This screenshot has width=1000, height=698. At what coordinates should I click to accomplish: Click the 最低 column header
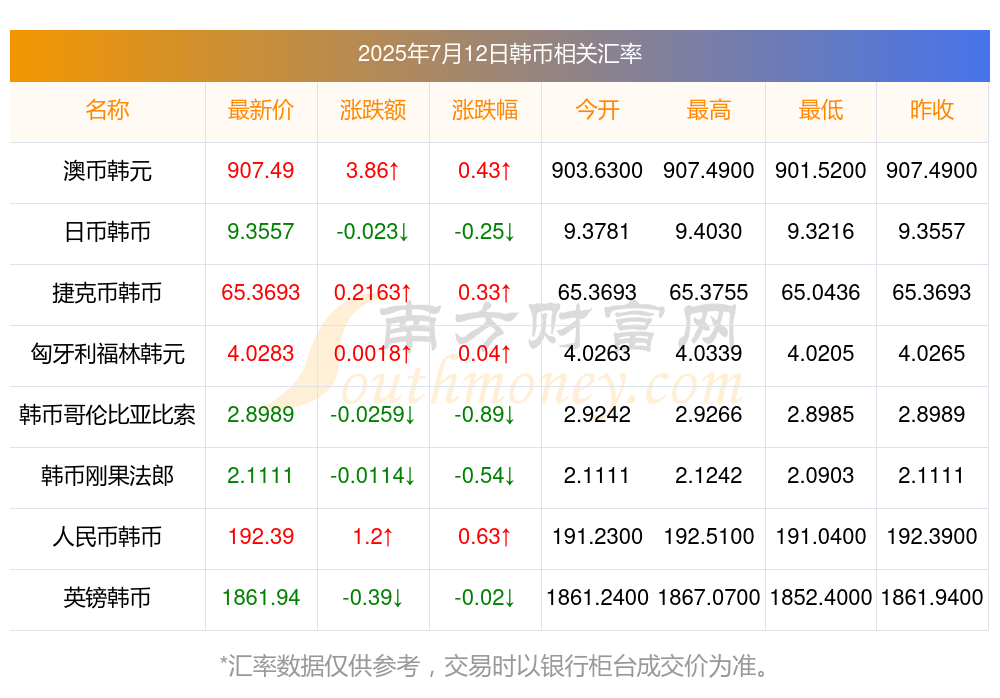821,110
